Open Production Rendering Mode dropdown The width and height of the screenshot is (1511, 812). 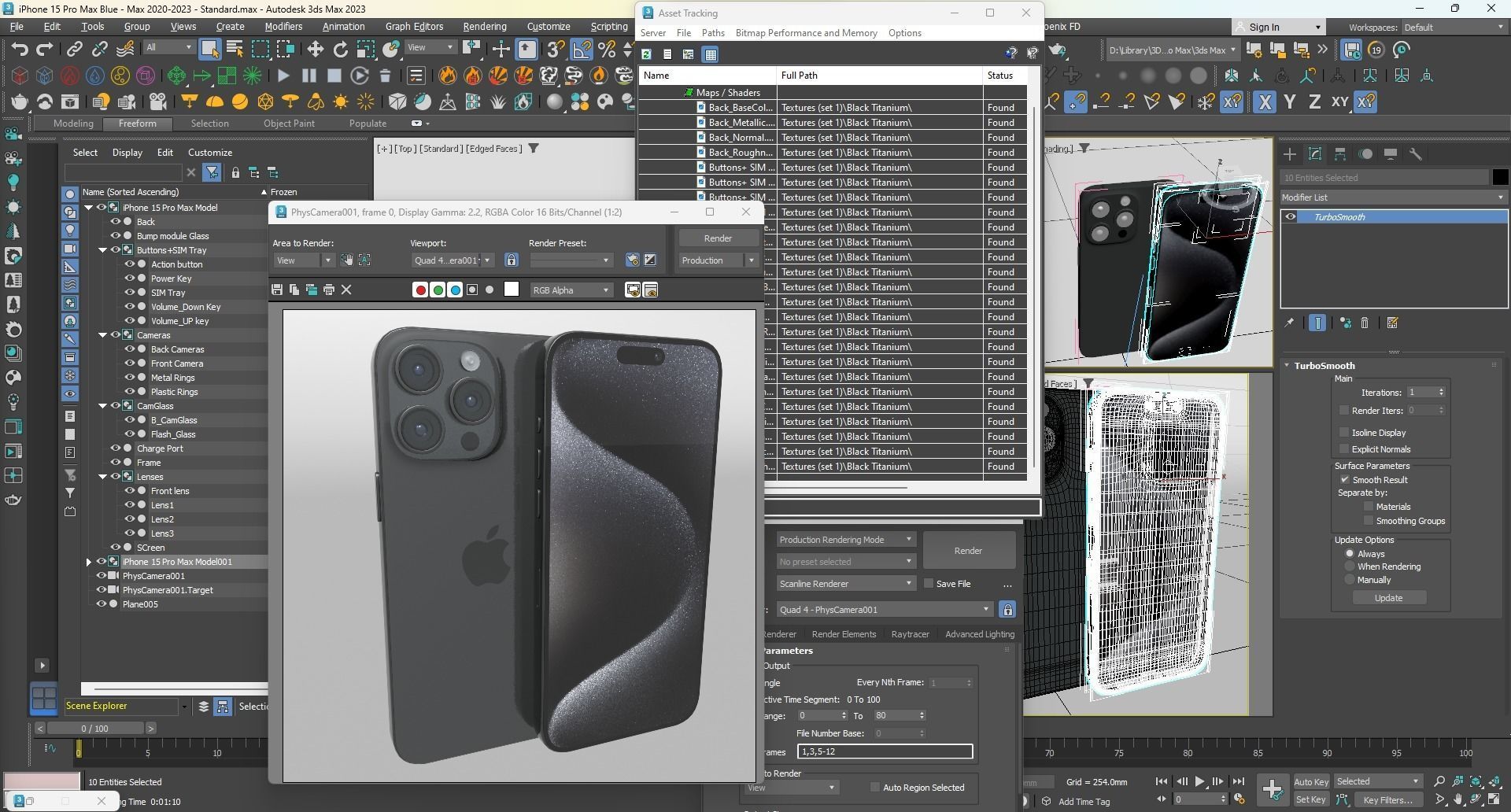pos(845,539)
